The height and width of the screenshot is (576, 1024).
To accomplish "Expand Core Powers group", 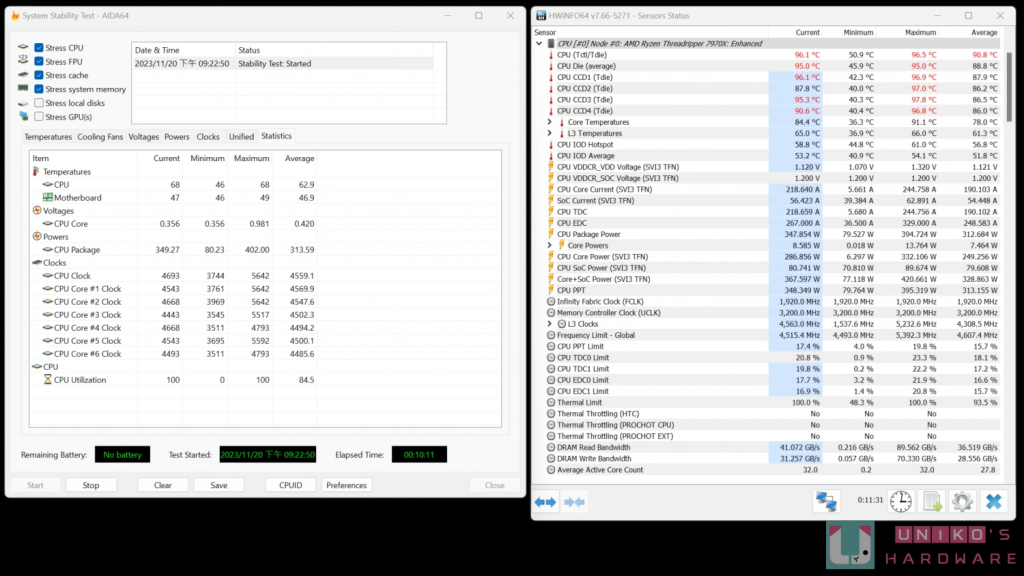I will click(549, 246).
